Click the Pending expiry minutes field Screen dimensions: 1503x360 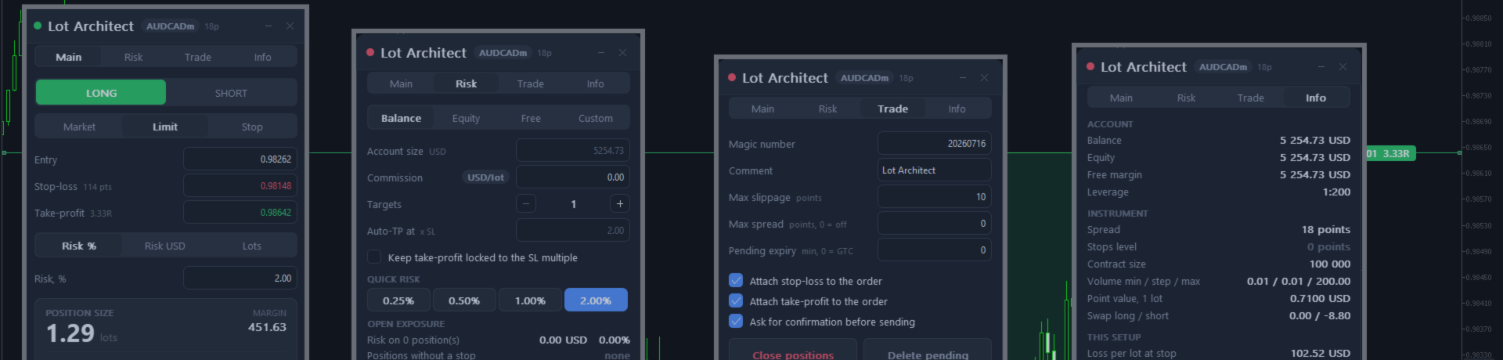tap(935, 250)
